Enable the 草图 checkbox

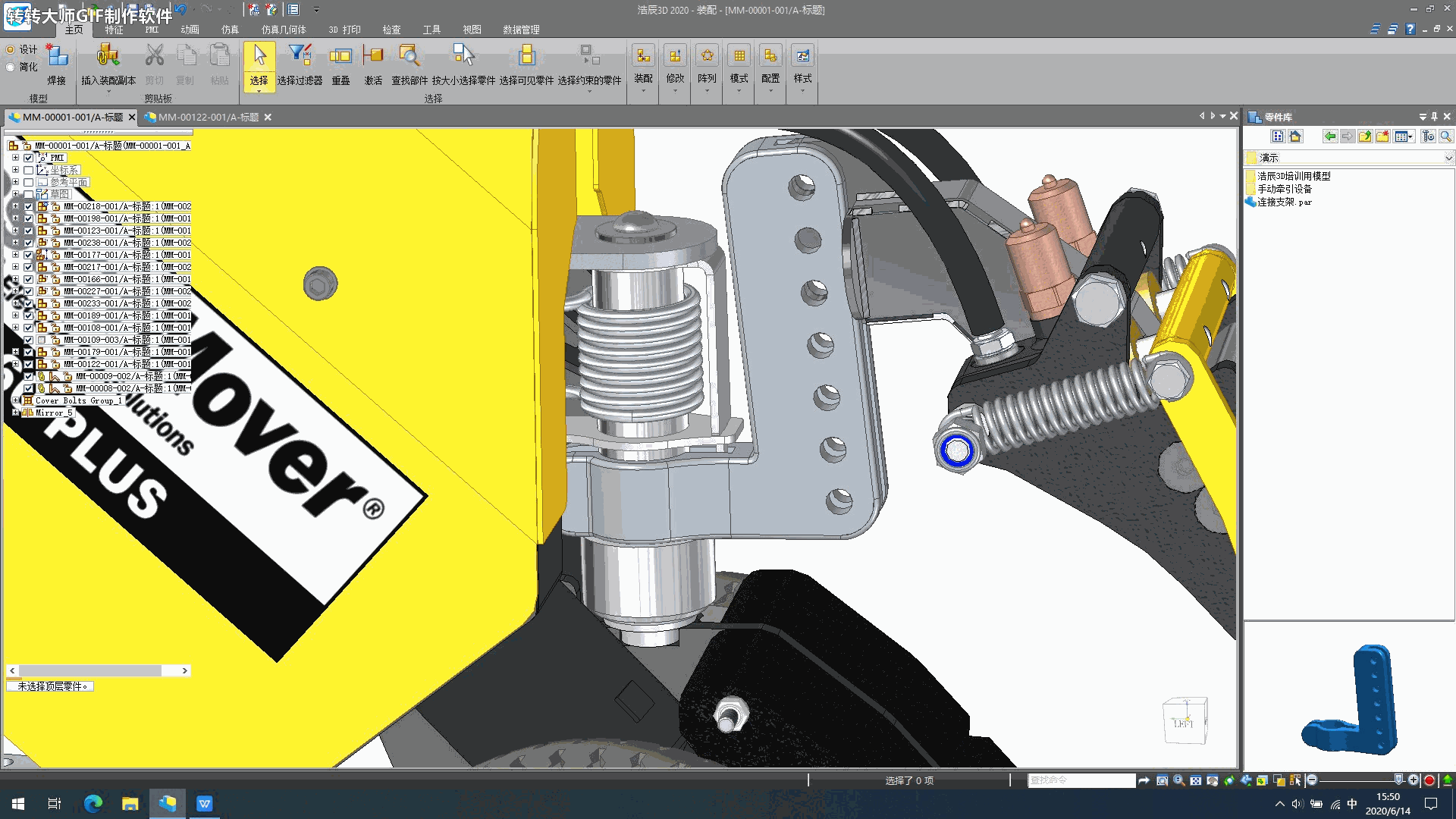[x=28, y=194]
